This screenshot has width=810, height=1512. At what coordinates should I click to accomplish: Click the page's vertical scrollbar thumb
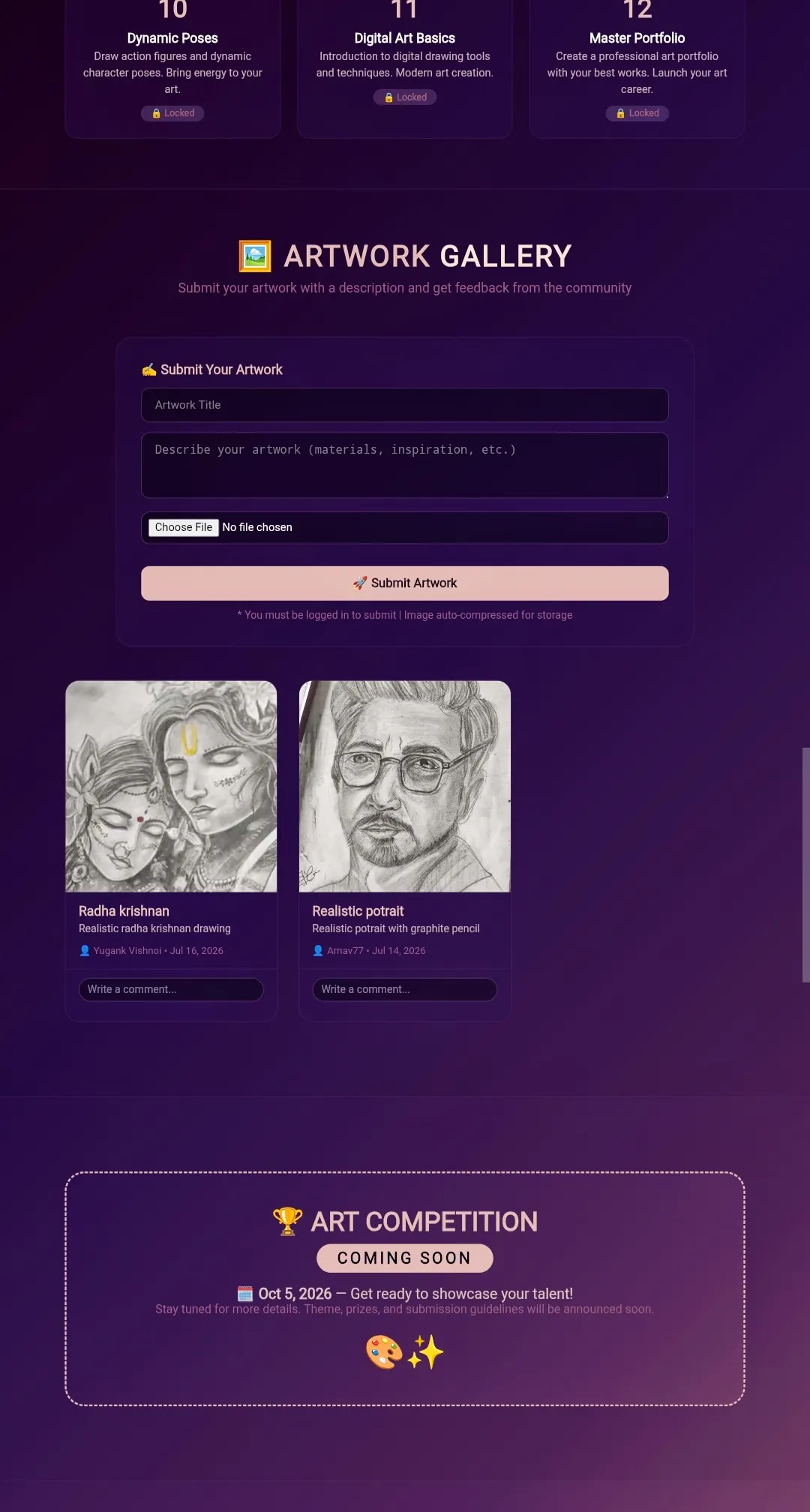click(x=806, y=865)
